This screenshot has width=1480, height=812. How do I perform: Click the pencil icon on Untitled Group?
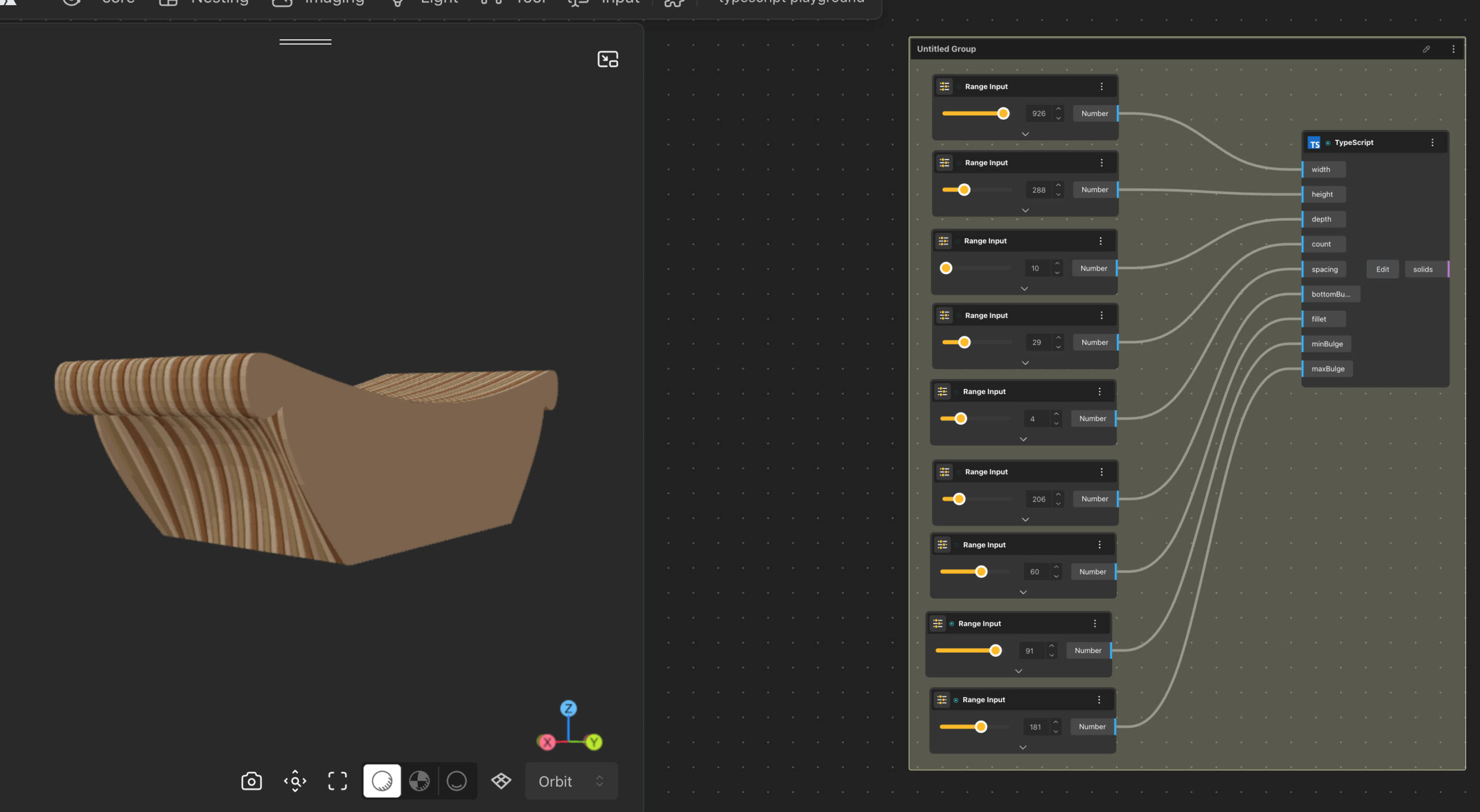[1426, 49]
